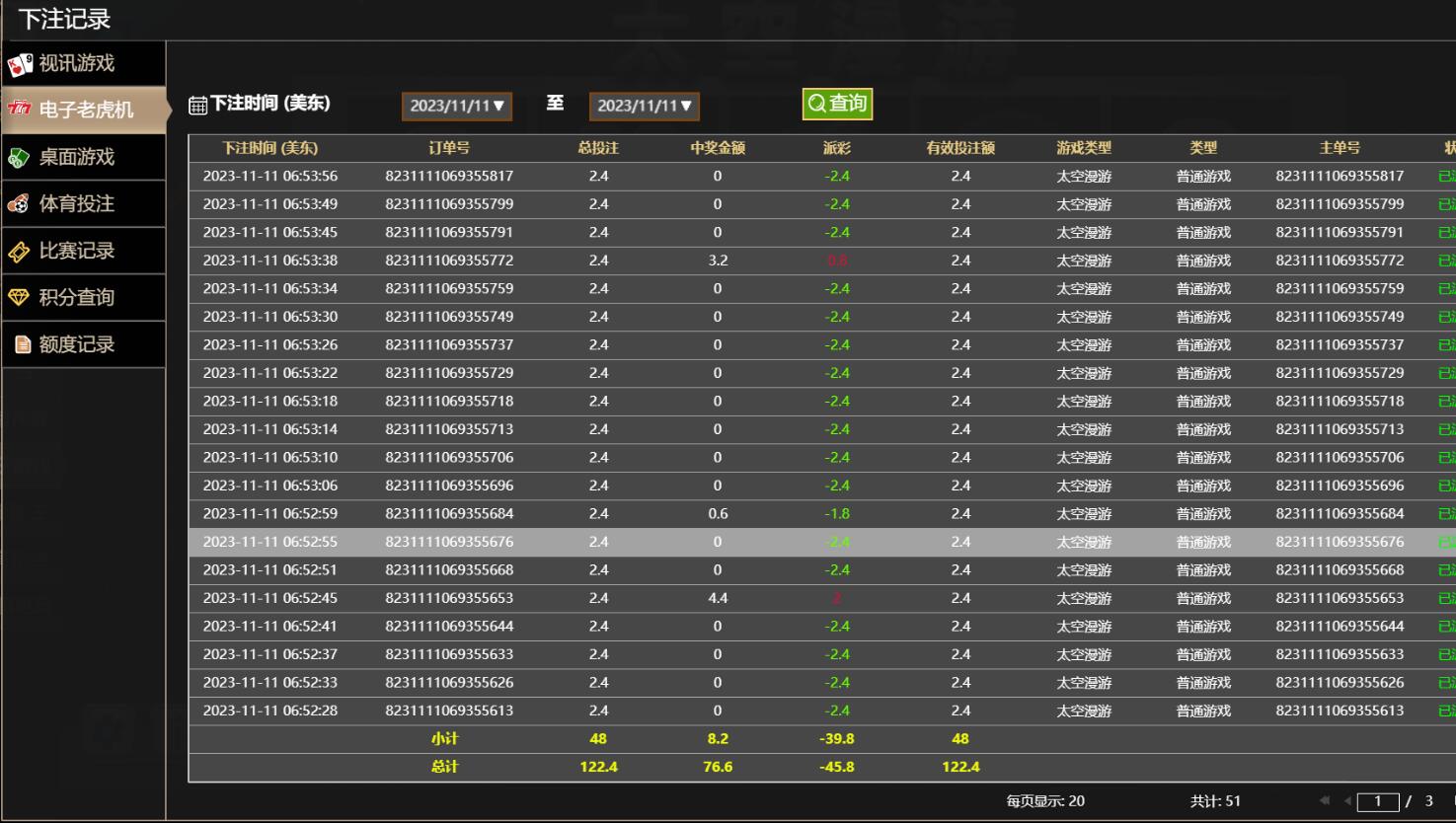Click the calendar icon before 下注时间 (美东)
The width and height of the screenshot is (1456, 823).
click(197, 105)
